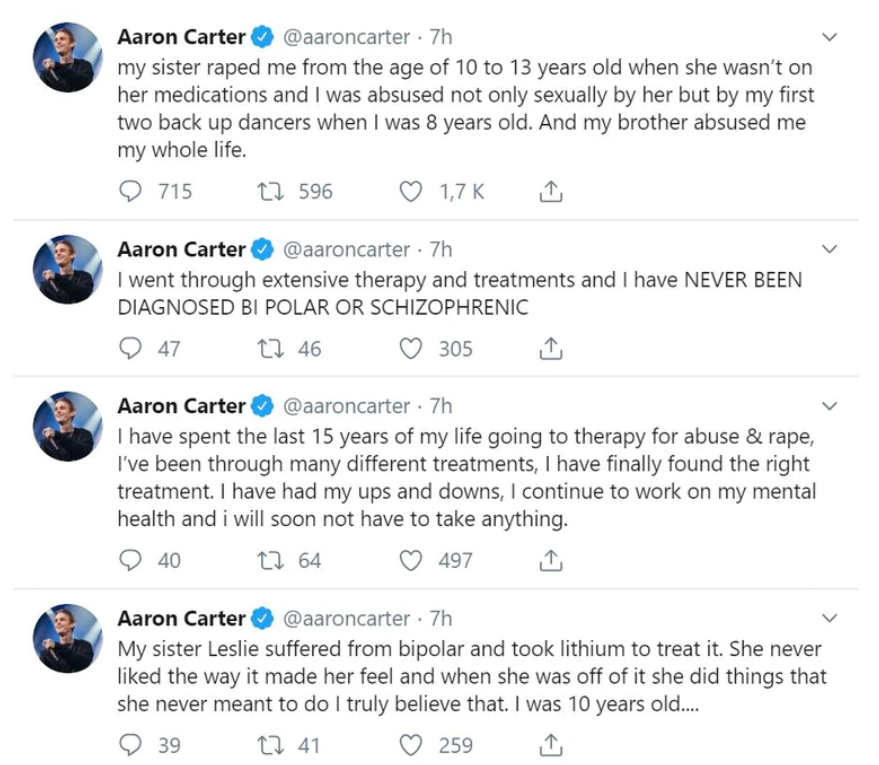Open the 715 reply count link
879x765 pixels.
(x=160, y=191)
